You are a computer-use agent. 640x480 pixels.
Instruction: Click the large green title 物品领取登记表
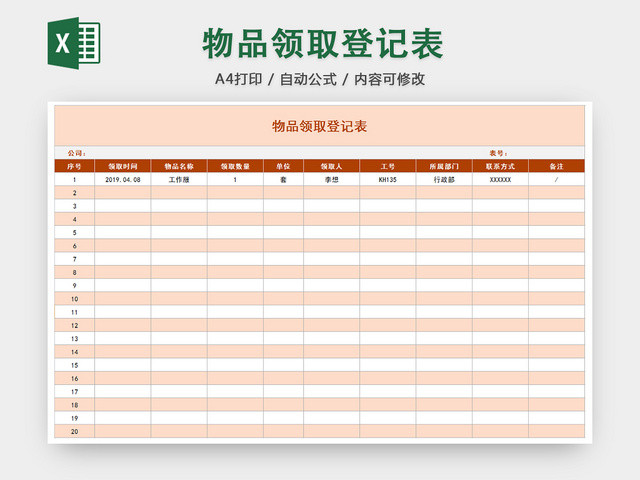point(323,43)
